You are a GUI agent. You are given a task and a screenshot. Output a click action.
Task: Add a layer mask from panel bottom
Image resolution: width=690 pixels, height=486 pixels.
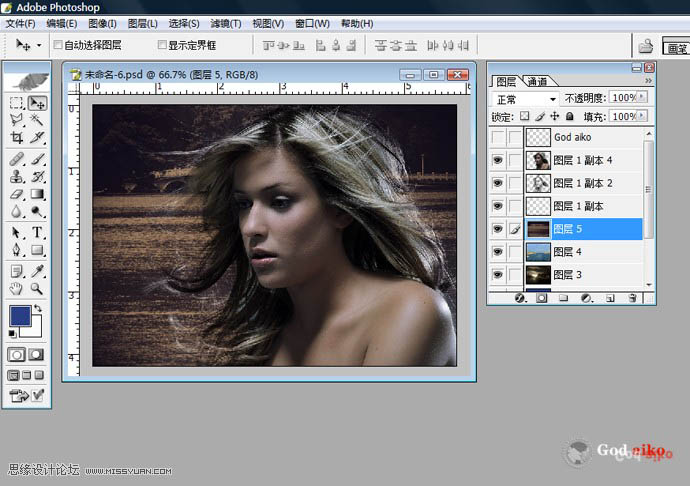(541, 298)
